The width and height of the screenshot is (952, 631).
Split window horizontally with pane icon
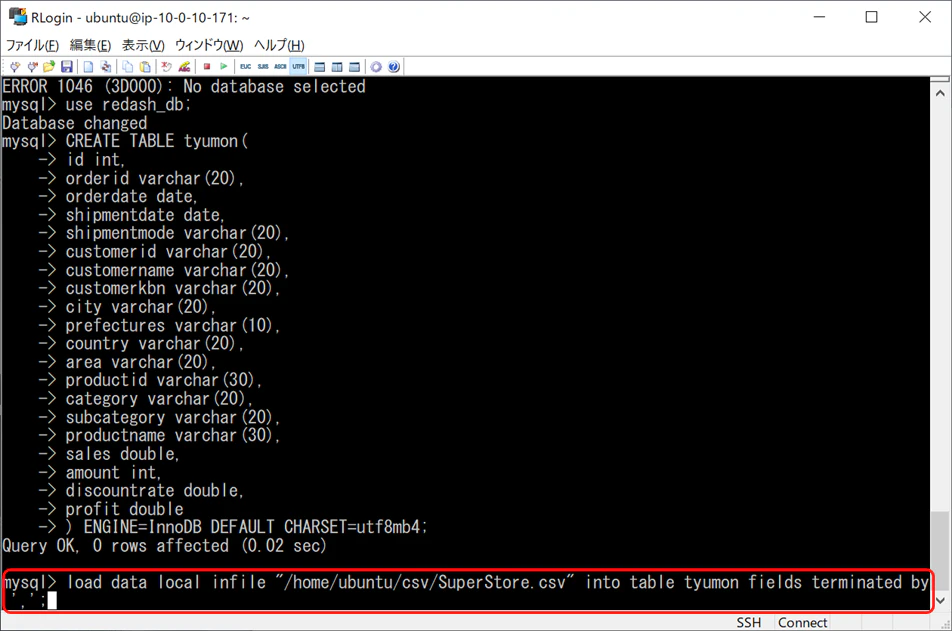point(320,67)
